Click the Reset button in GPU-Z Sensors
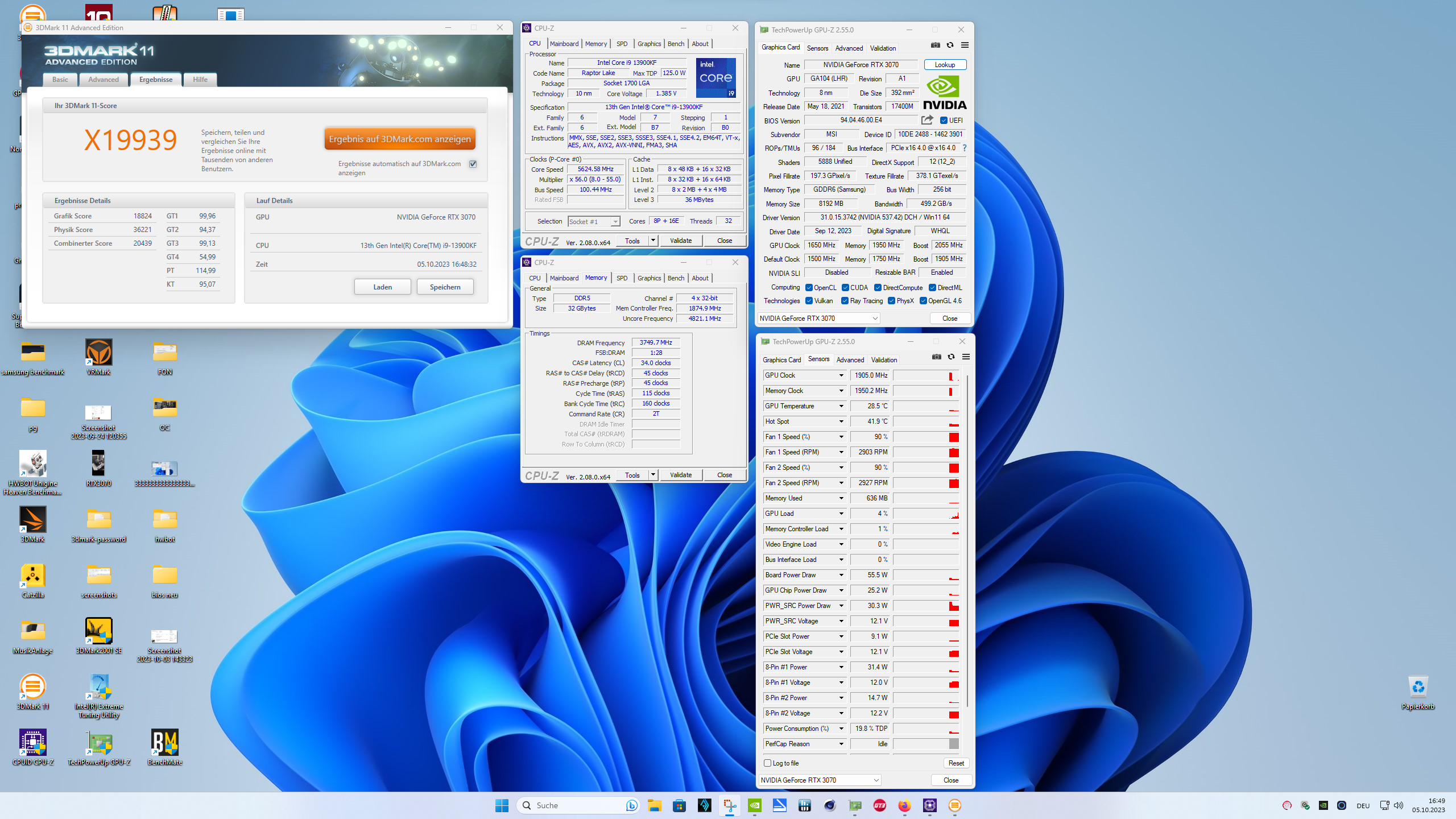Image resolution: width=1456 pixels, height=819 pixels. point(956,763)
